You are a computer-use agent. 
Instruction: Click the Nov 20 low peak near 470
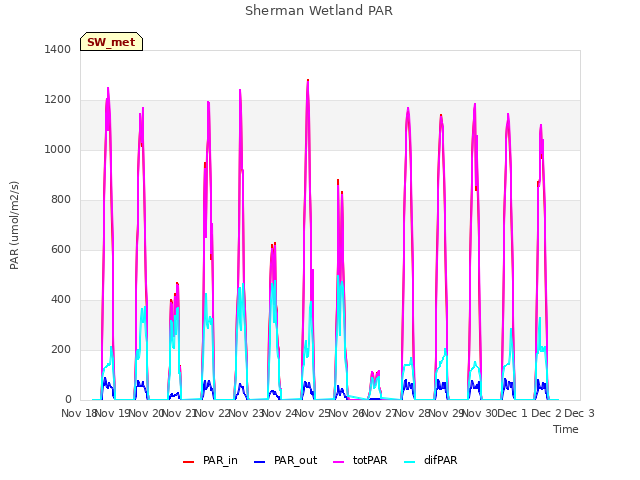point(177,283)
